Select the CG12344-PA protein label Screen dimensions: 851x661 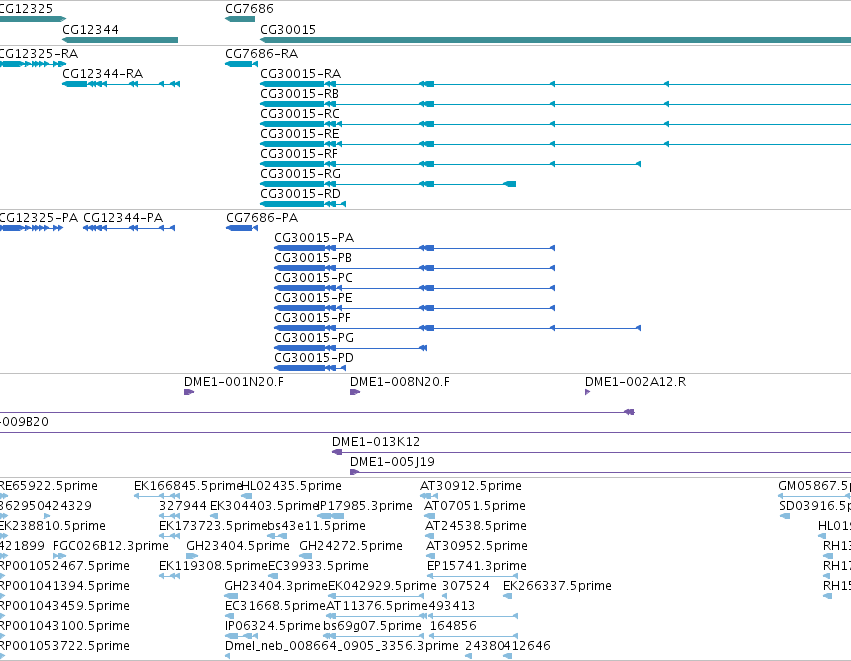123,218
